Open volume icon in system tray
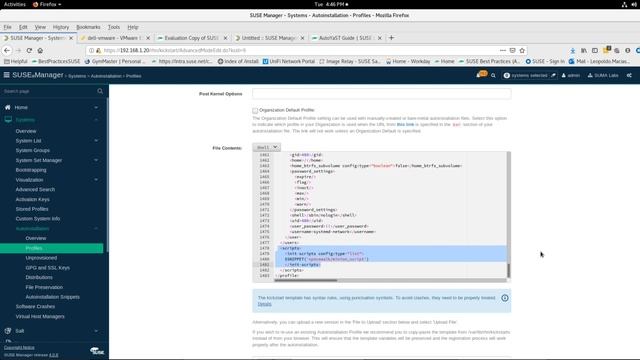Screen dimensions: 640x360 [x=634, y=4]
